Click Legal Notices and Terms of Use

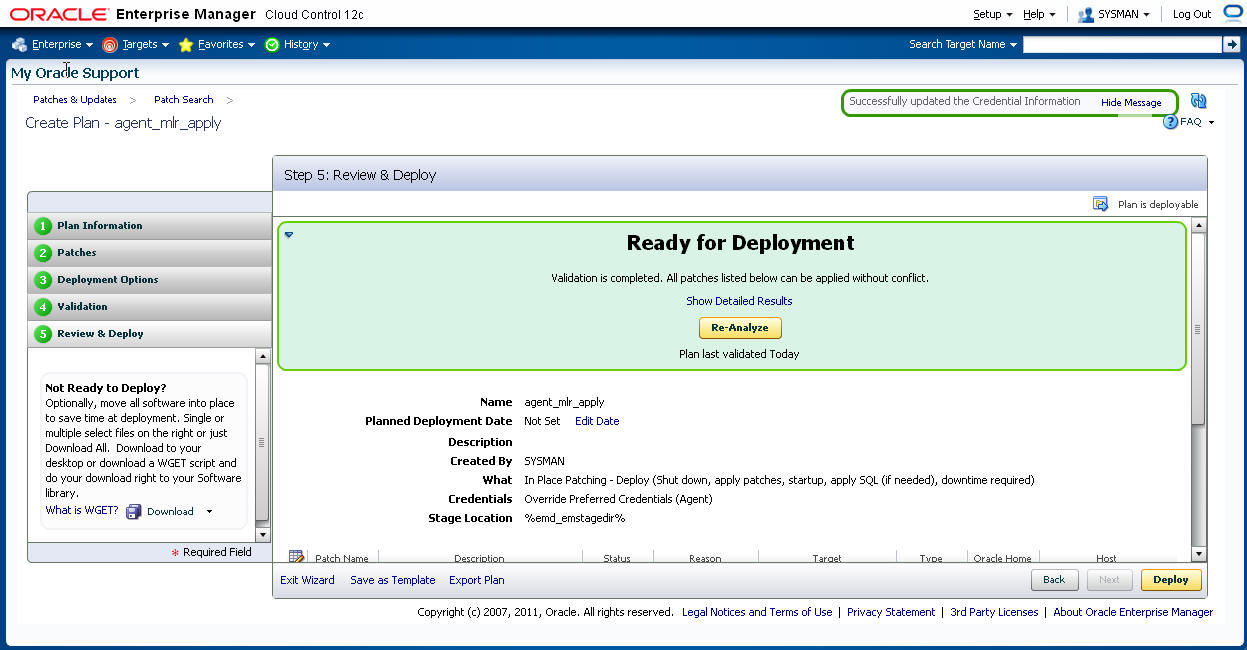click(757, 612)
